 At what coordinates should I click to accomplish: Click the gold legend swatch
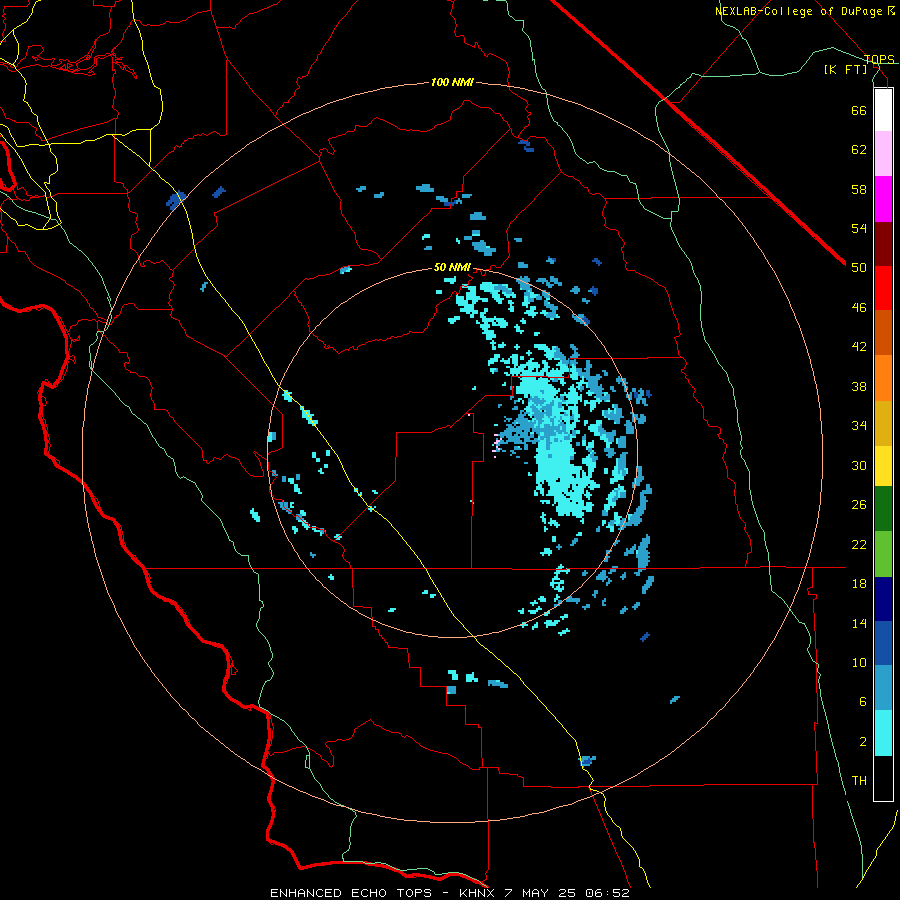883,423
